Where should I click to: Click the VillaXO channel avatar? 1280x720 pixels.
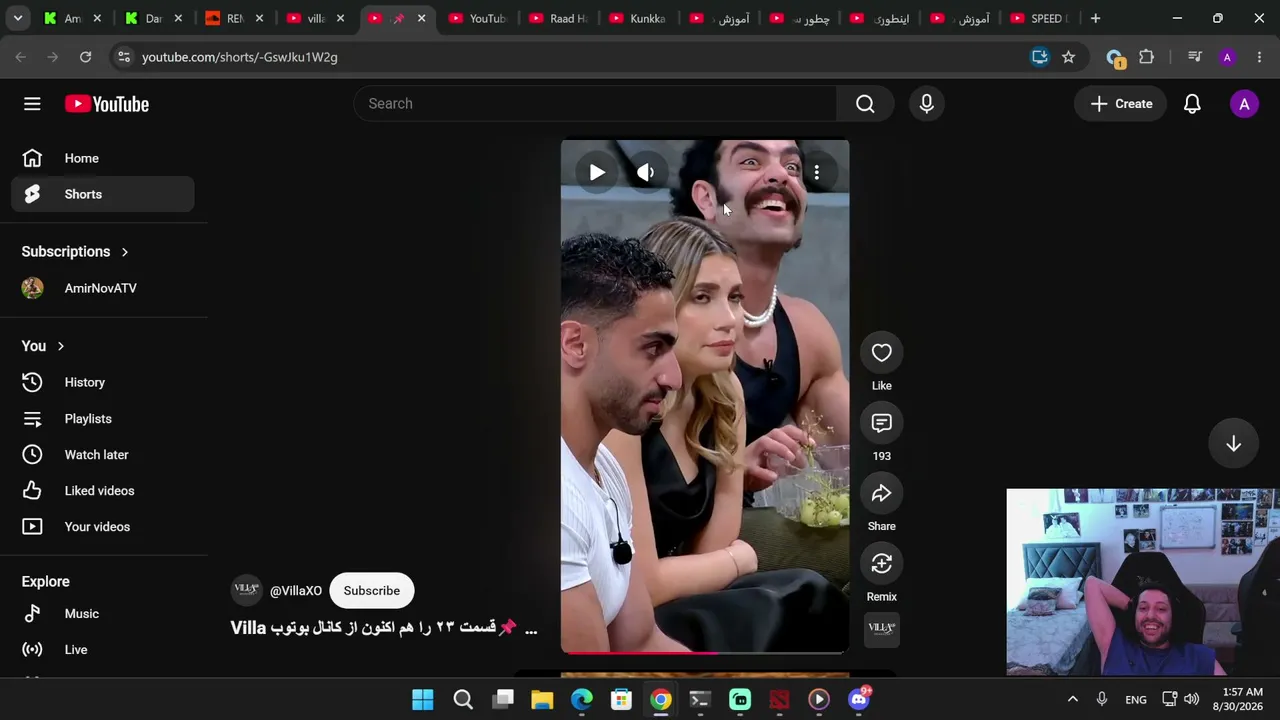(246, 590)
